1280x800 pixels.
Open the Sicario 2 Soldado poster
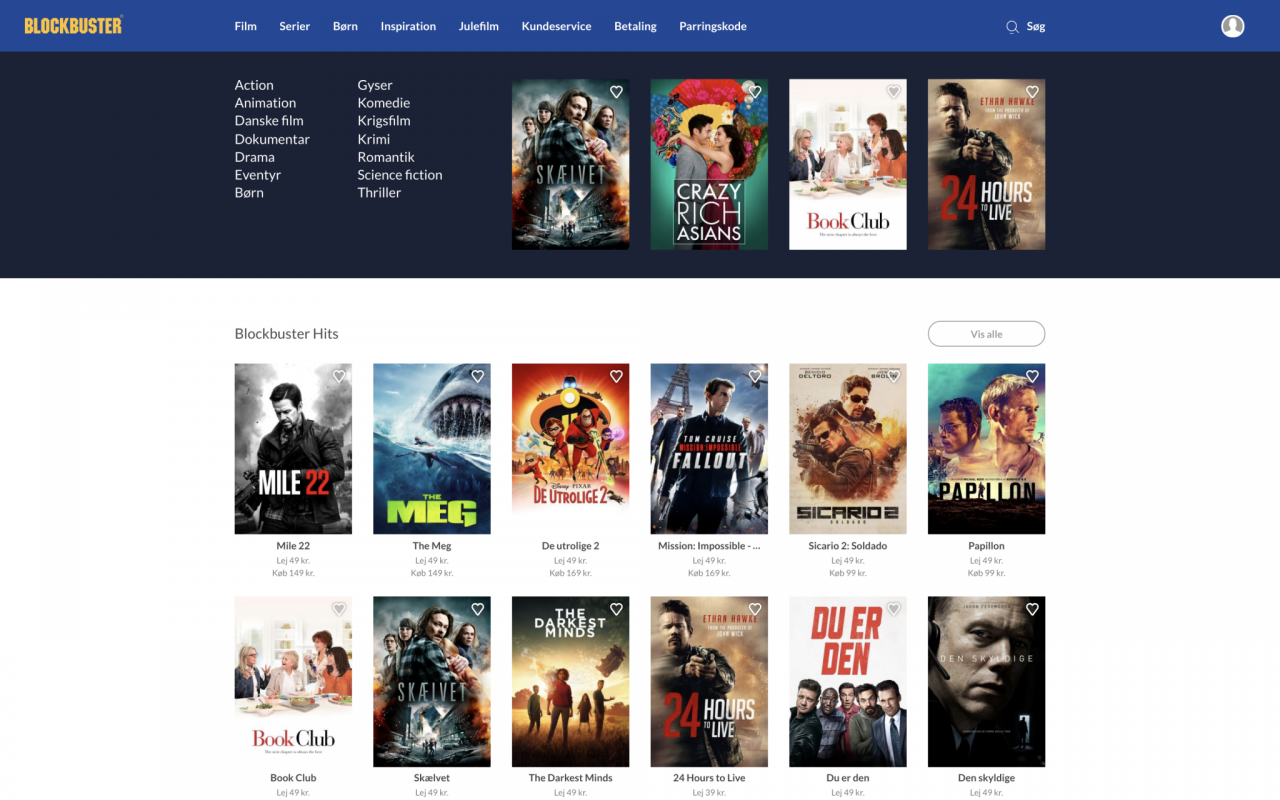click(848, 449)
